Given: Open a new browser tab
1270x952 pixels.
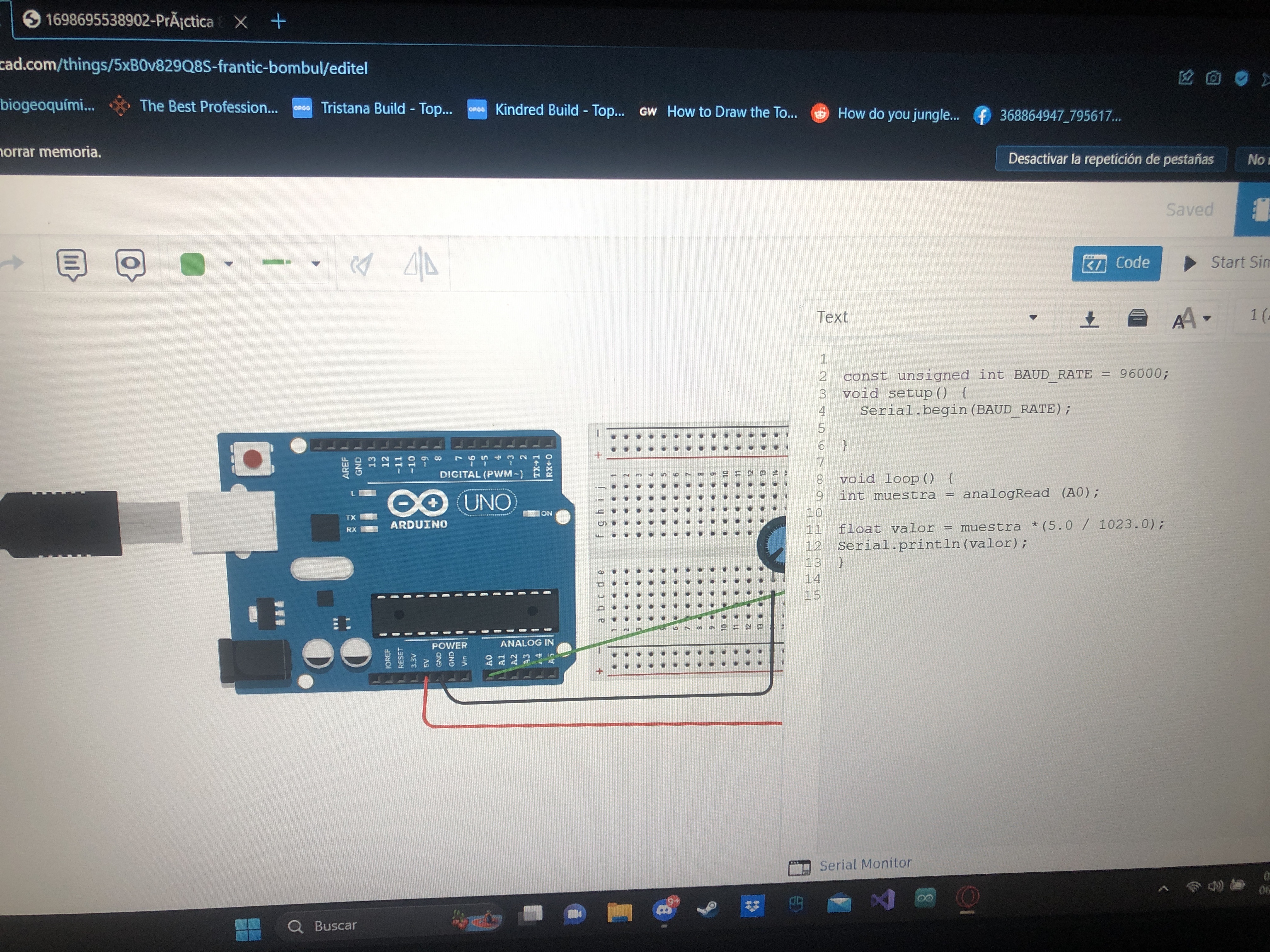Looking at the screenshot, I should point(278,22).
